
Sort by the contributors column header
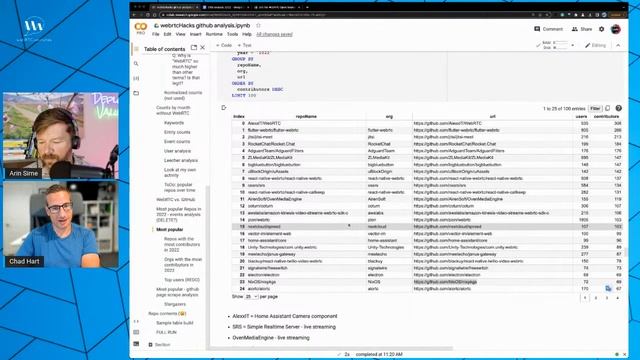pyautogui.click(x=606, y=116)
